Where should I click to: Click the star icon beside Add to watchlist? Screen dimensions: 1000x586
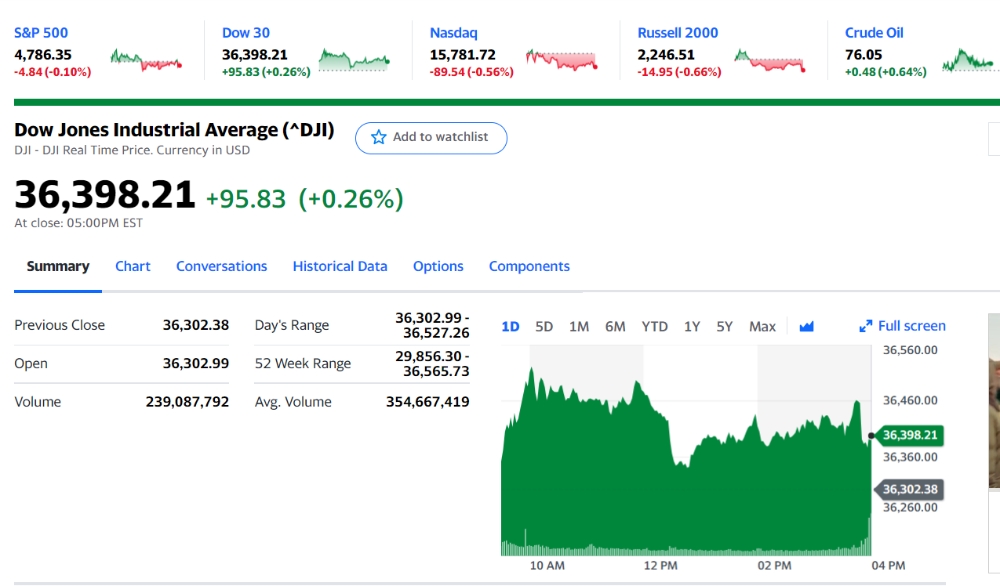click(x=379, y=137)
